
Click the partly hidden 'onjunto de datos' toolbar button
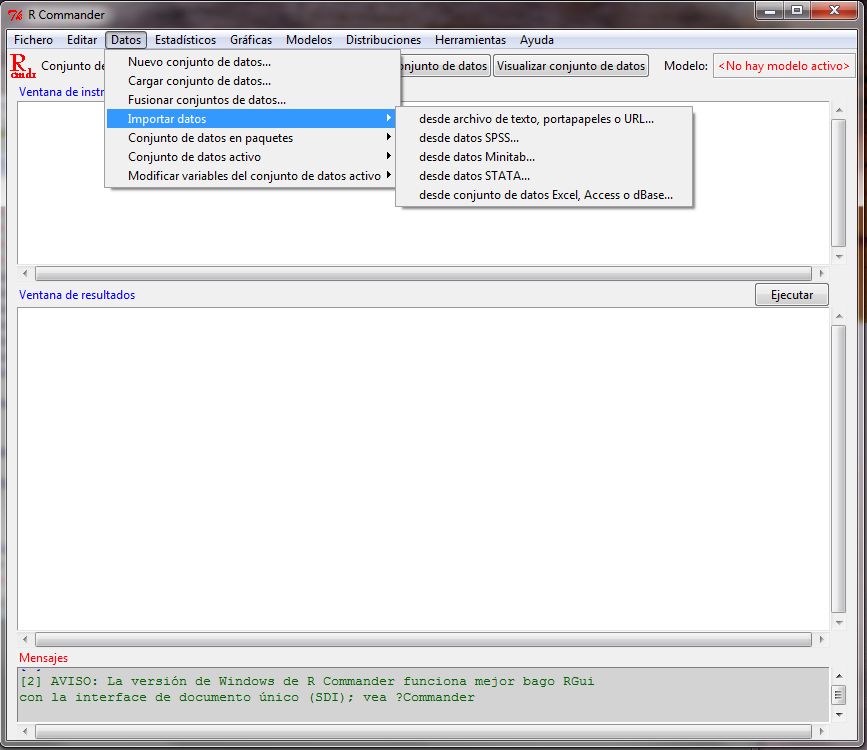445,66
